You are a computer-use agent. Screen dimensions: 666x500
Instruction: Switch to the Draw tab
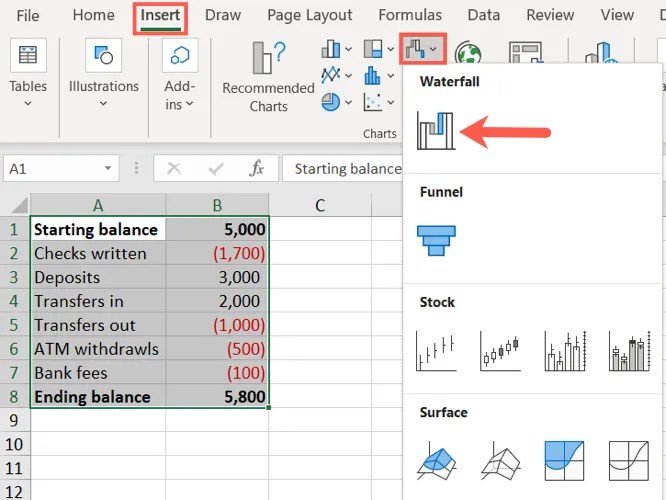pyautogui.click(x=223, y=15)
